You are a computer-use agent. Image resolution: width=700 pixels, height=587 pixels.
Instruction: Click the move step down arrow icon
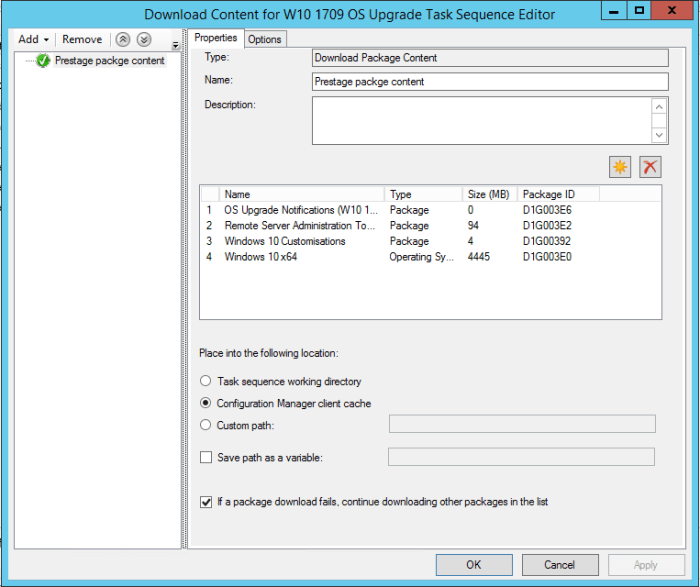(x=144, y=40)
